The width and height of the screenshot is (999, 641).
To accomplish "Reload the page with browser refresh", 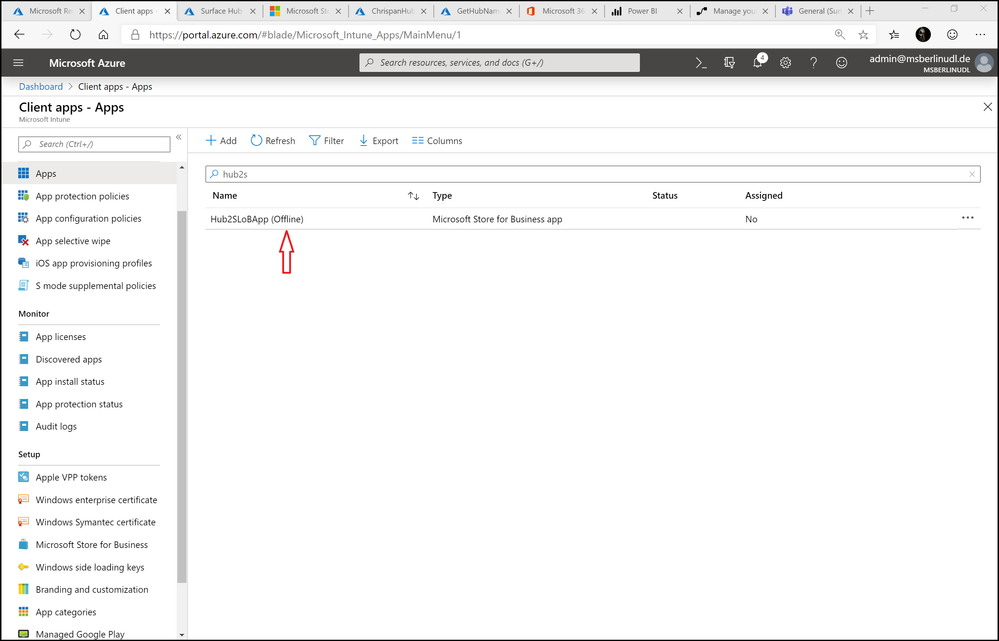I will point(75,35).
